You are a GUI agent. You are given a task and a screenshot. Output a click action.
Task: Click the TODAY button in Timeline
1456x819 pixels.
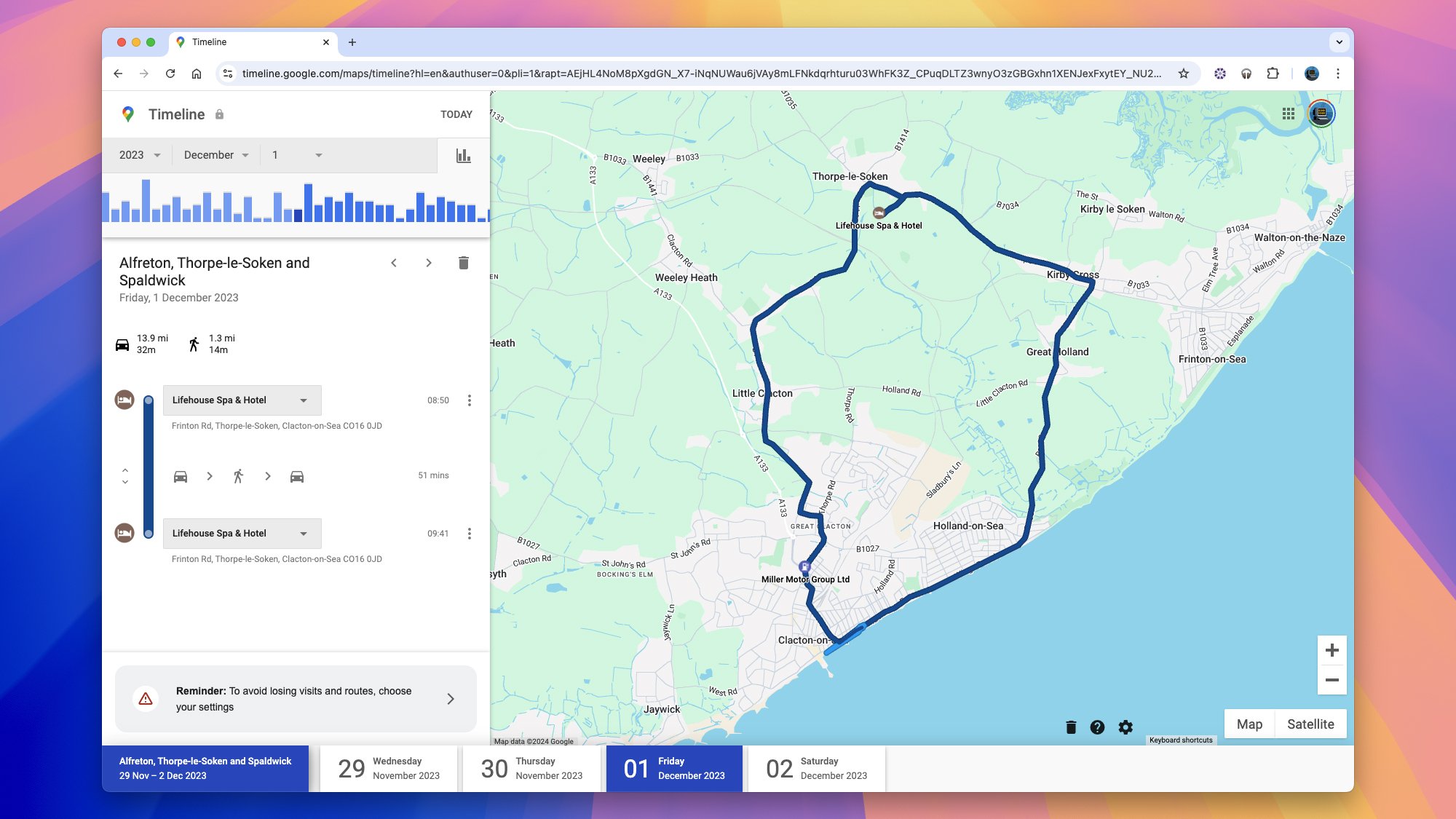click(456, 114)
